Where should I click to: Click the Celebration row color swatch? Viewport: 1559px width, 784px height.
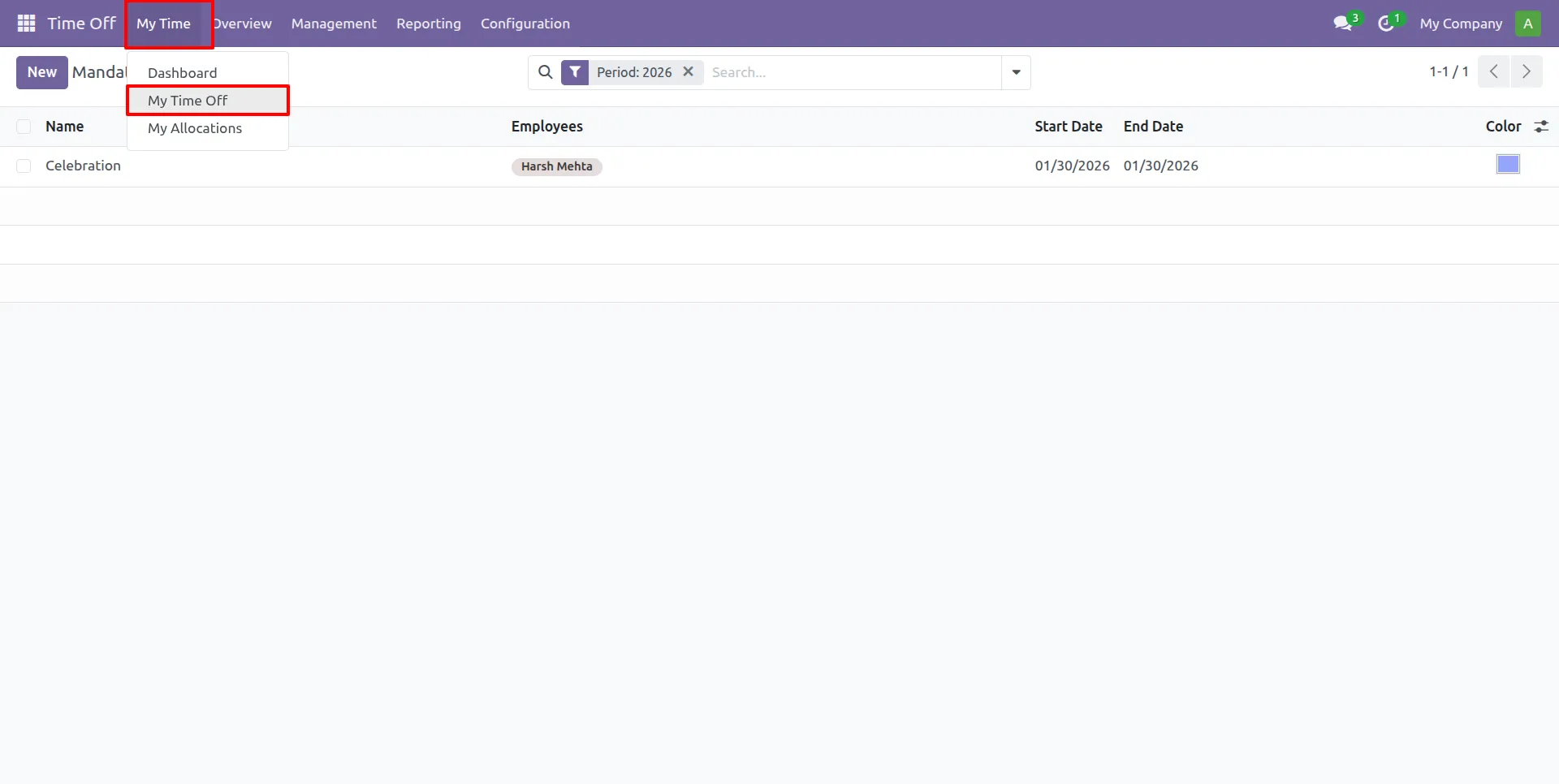click(1507, 165)
